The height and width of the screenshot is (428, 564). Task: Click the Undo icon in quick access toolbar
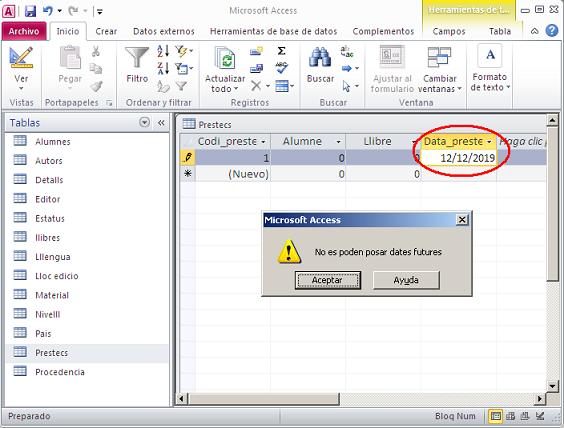point(48,11)
